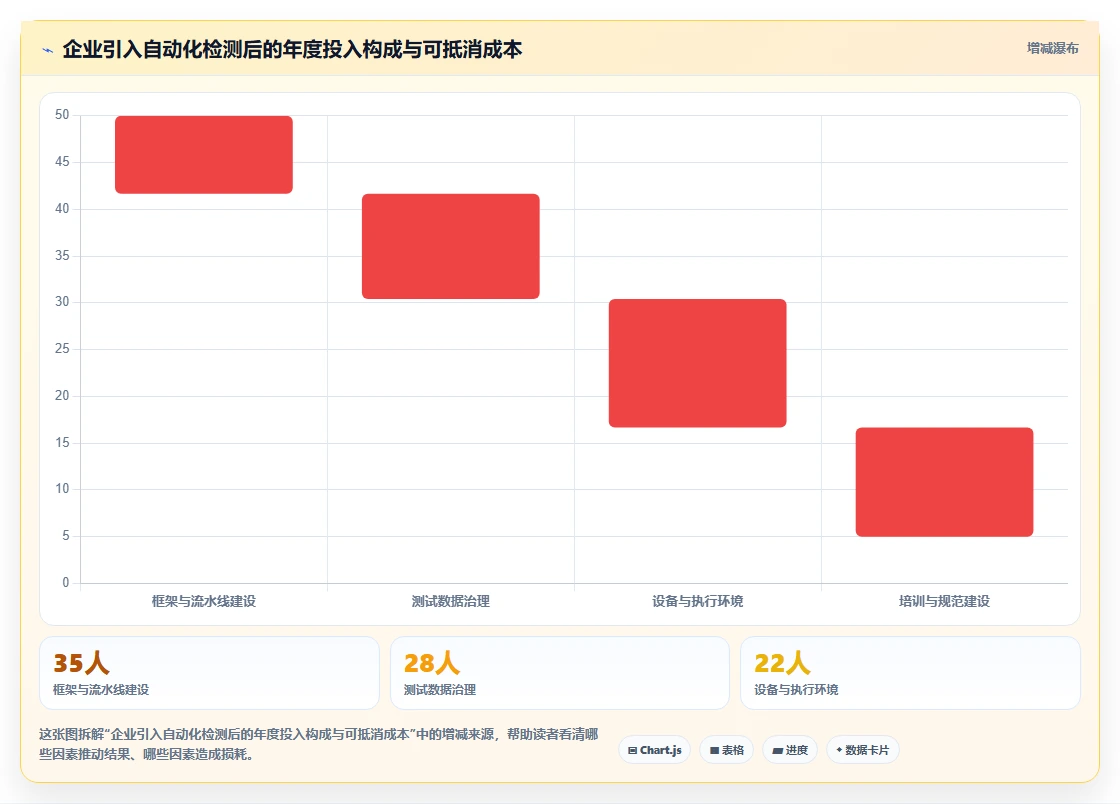Click y-axis tick value 50
This screenshot has width=1120, height=804.
62,115
